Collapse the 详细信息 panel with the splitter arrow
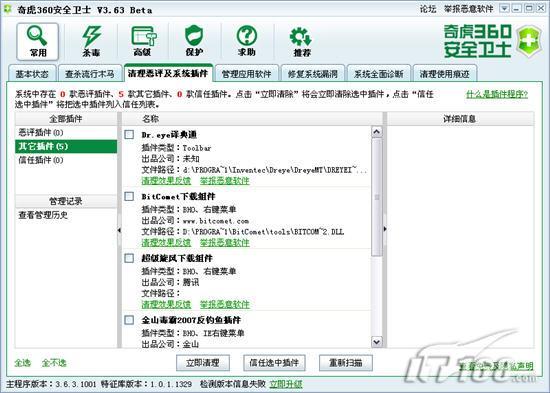This screenshot has height=393, width=550. click(x=385, y=229)
